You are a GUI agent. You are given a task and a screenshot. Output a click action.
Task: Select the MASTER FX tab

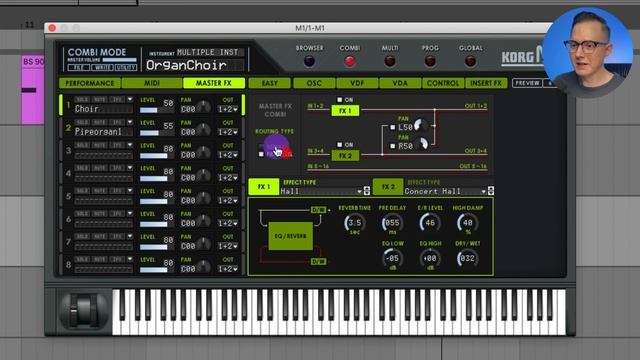click(x=214, y=83)
